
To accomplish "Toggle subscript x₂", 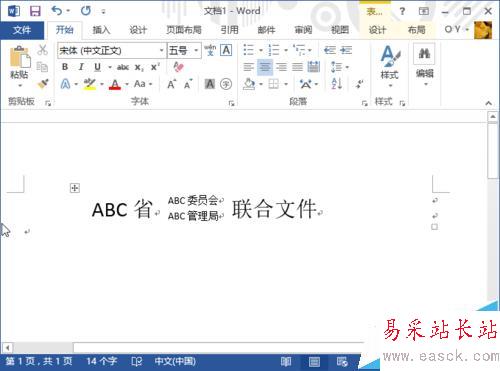I will pyautogui.click(x=139, y=67).
